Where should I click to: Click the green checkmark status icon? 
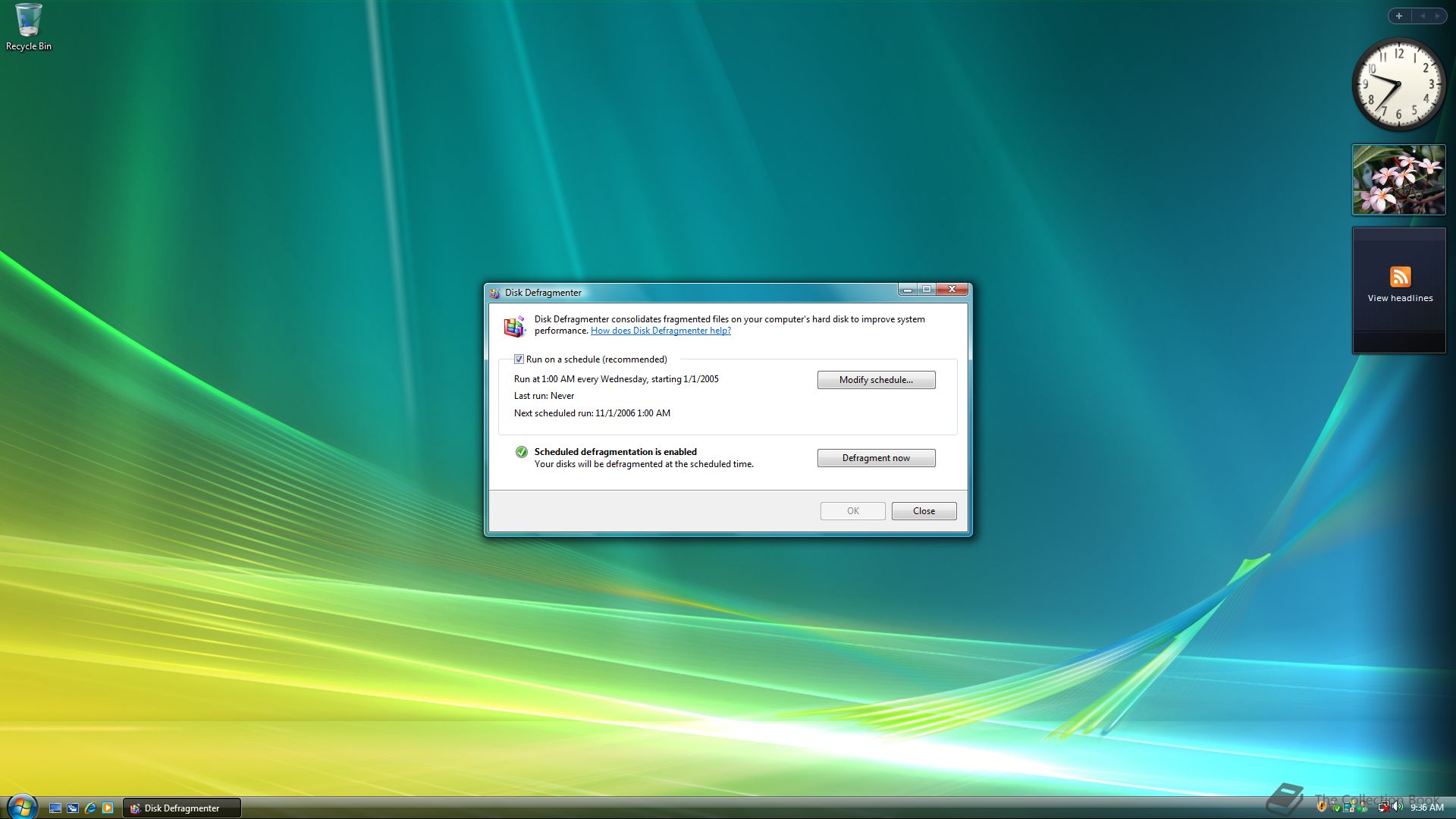click(521, 452)
